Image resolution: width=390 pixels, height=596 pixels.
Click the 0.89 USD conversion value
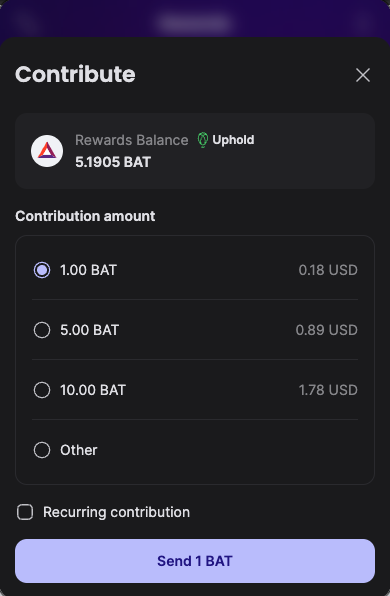[x=327, y=330]
